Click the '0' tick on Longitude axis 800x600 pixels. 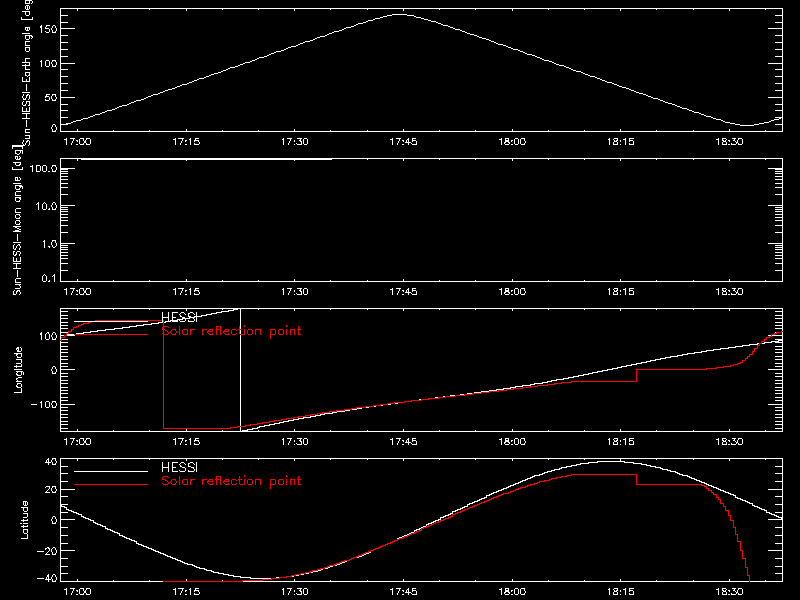pos(55,370)
